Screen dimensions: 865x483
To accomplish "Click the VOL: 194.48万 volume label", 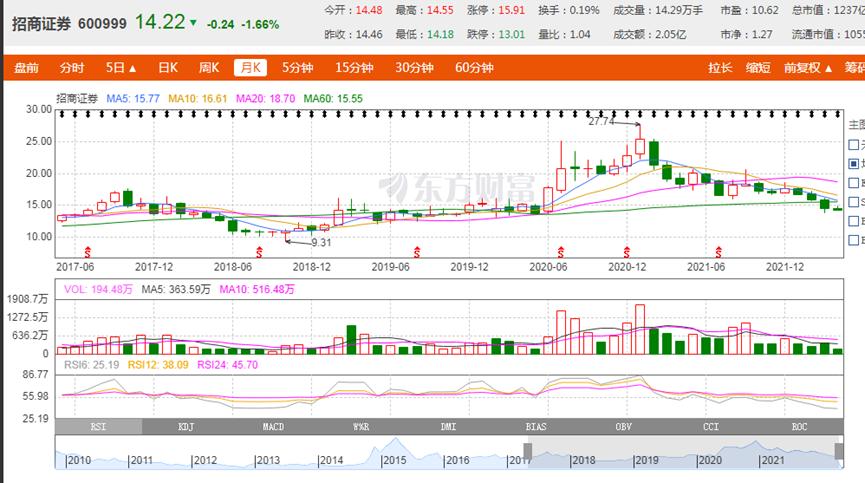I will pos(98,289).
